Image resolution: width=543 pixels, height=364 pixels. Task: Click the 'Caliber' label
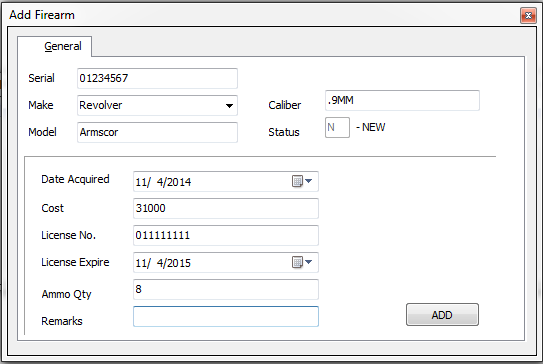coord(285,105)
